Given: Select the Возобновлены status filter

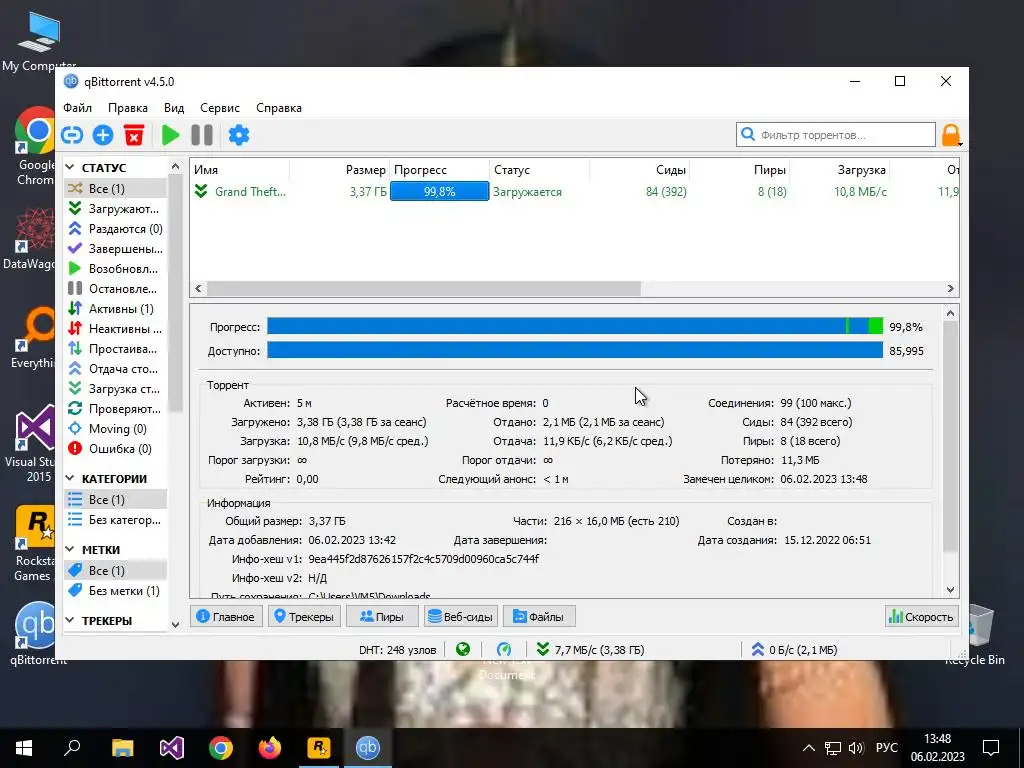Looking at the screenshot, I should (115, 268).
